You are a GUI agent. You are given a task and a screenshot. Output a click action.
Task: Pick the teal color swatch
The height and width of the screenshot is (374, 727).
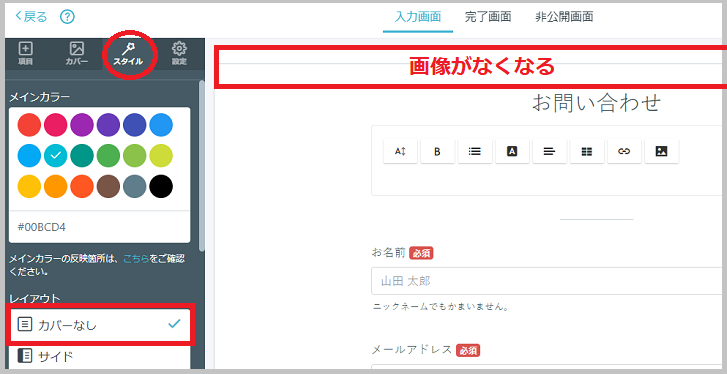tap(82, 155)
